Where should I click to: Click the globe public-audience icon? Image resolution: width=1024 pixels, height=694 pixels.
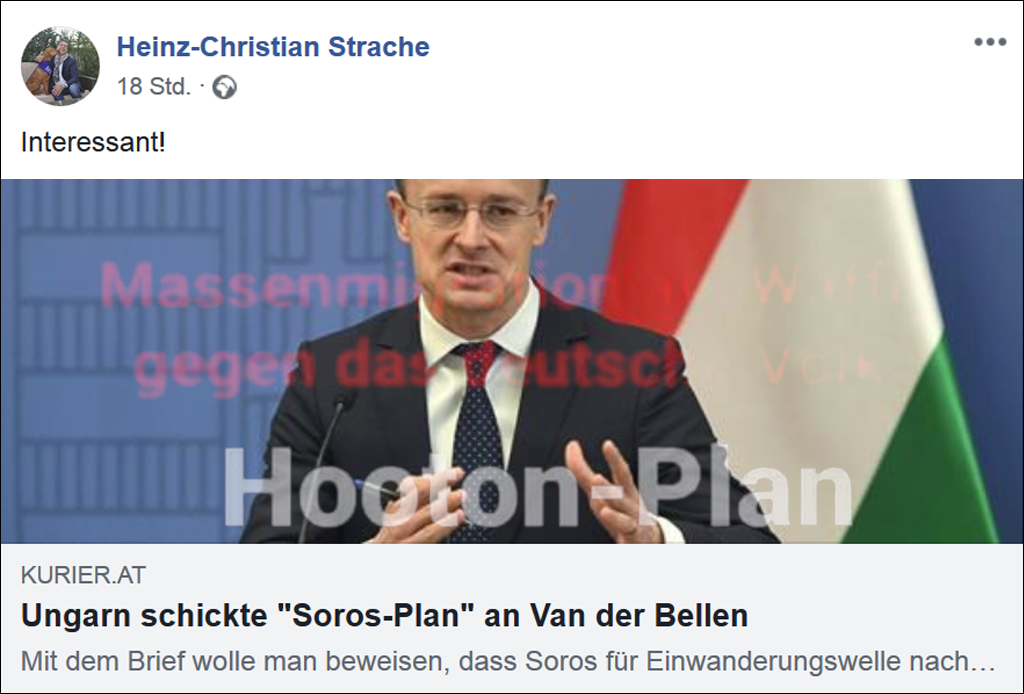coord(224,87)
